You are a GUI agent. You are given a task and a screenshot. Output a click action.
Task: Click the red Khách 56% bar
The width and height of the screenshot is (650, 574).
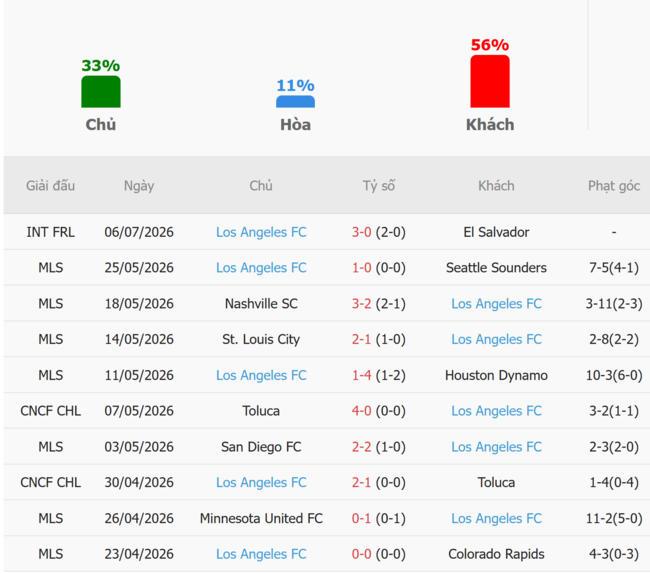tap(490, 81)
